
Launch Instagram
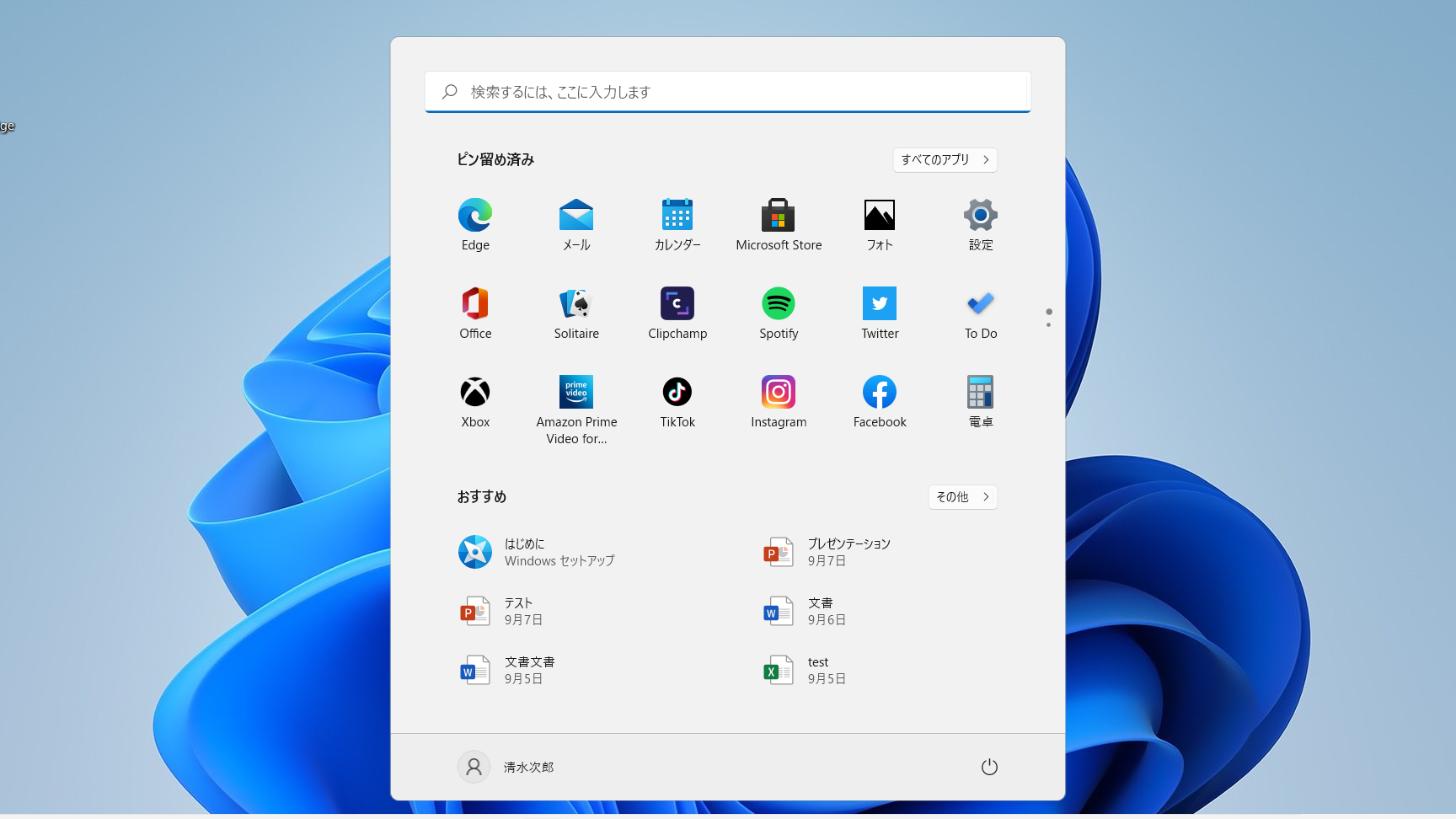coord(779,401)
